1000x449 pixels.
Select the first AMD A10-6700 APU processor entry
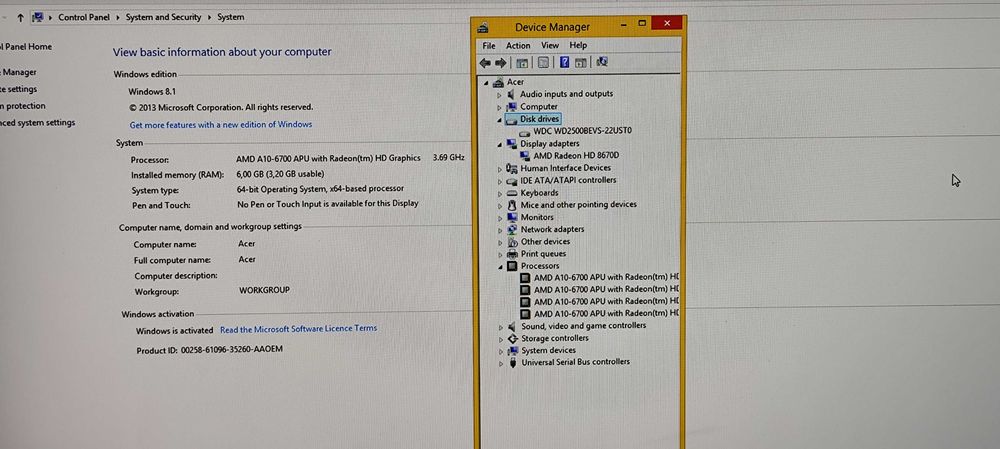tap(607, 277)
